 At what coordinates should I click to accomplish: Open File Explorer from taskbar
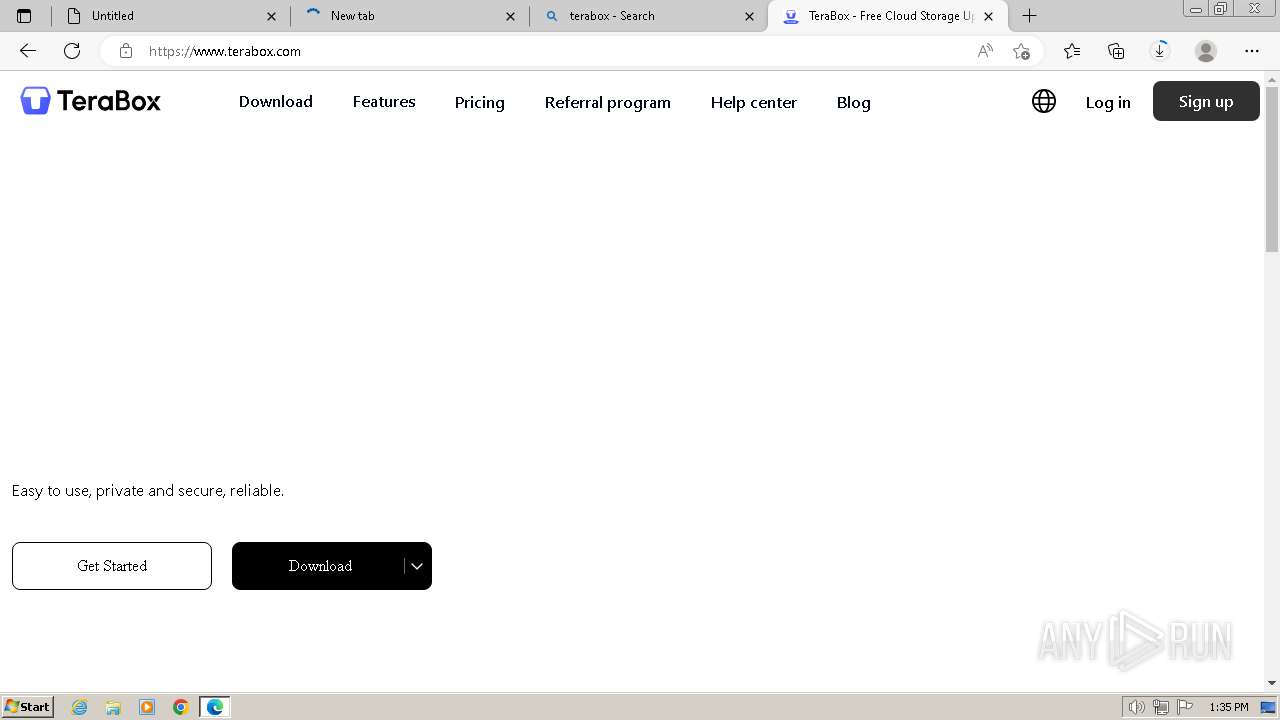[x=113, y=707]
